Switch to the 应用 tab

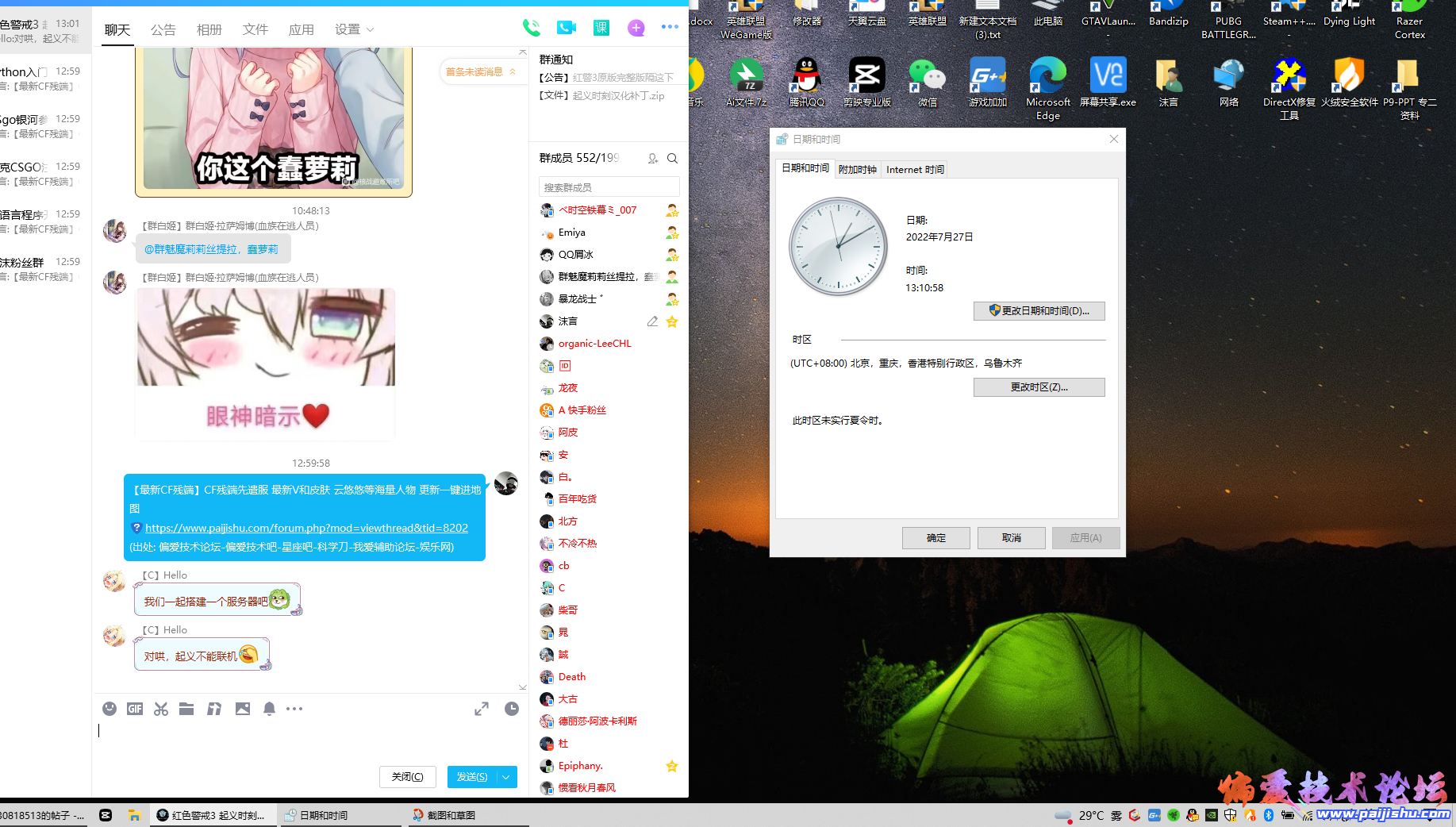pyautogui.click(x=302, y=29)
